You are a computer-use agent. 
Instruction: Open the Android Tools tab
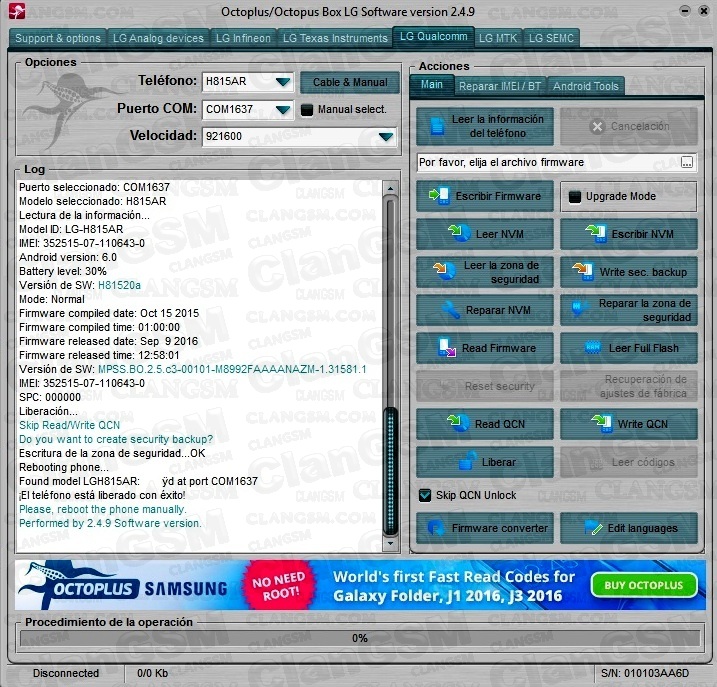click(586, 86)
